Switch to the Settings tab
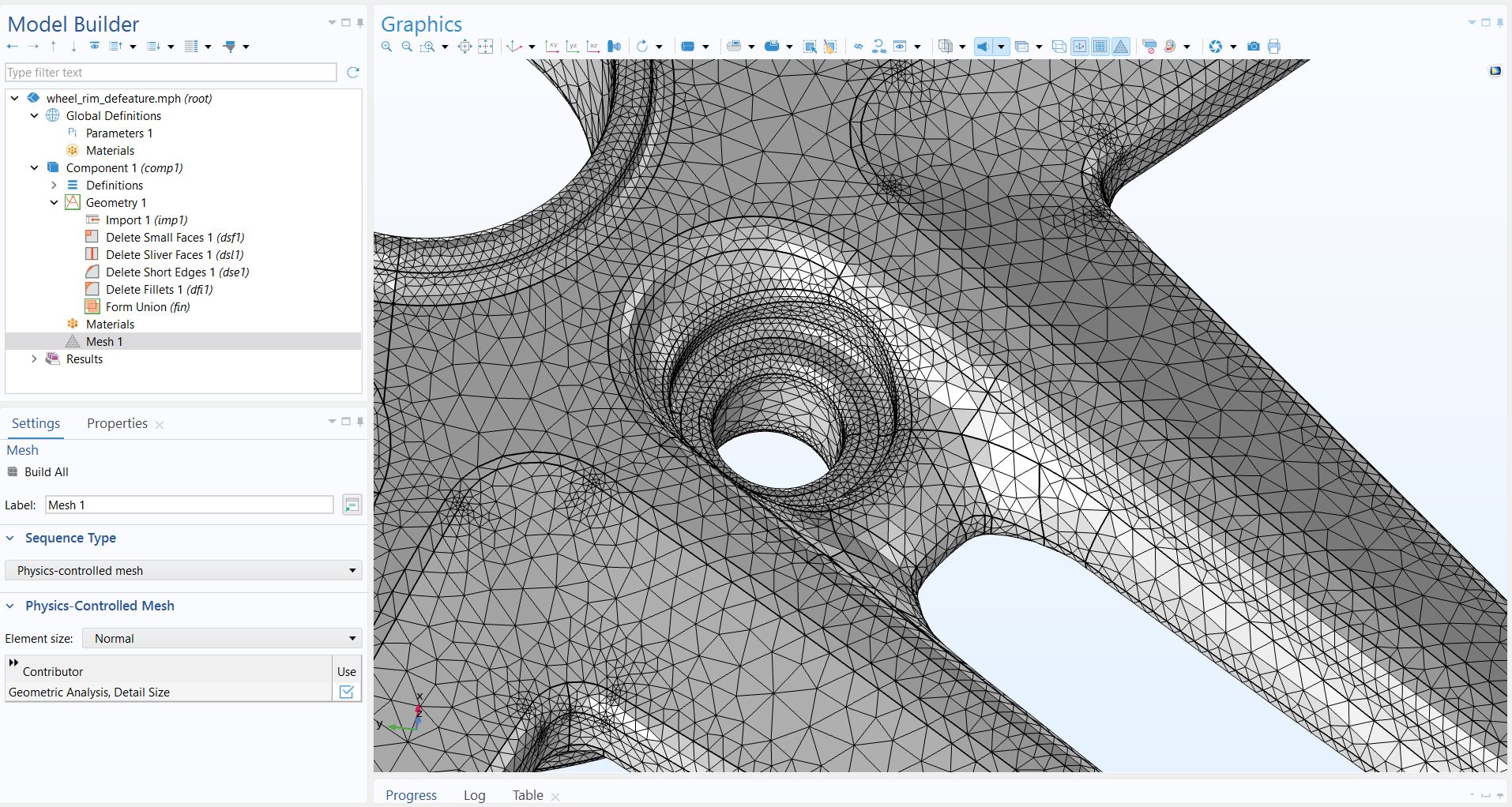Screen dimensions: 1512x807 [x=36, y=423]
